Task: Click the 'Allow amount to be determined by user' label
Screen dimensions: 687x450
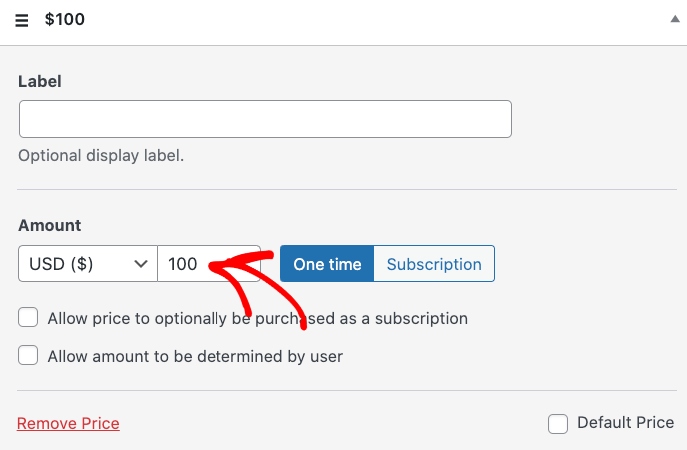Action: click(195, 356)
